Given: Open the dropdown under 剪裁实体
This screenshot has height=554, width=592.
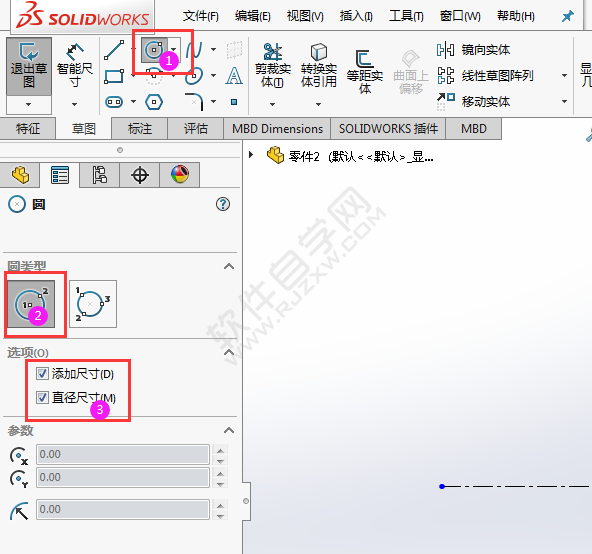Looking at the screenshot, I should coord(272,105).
